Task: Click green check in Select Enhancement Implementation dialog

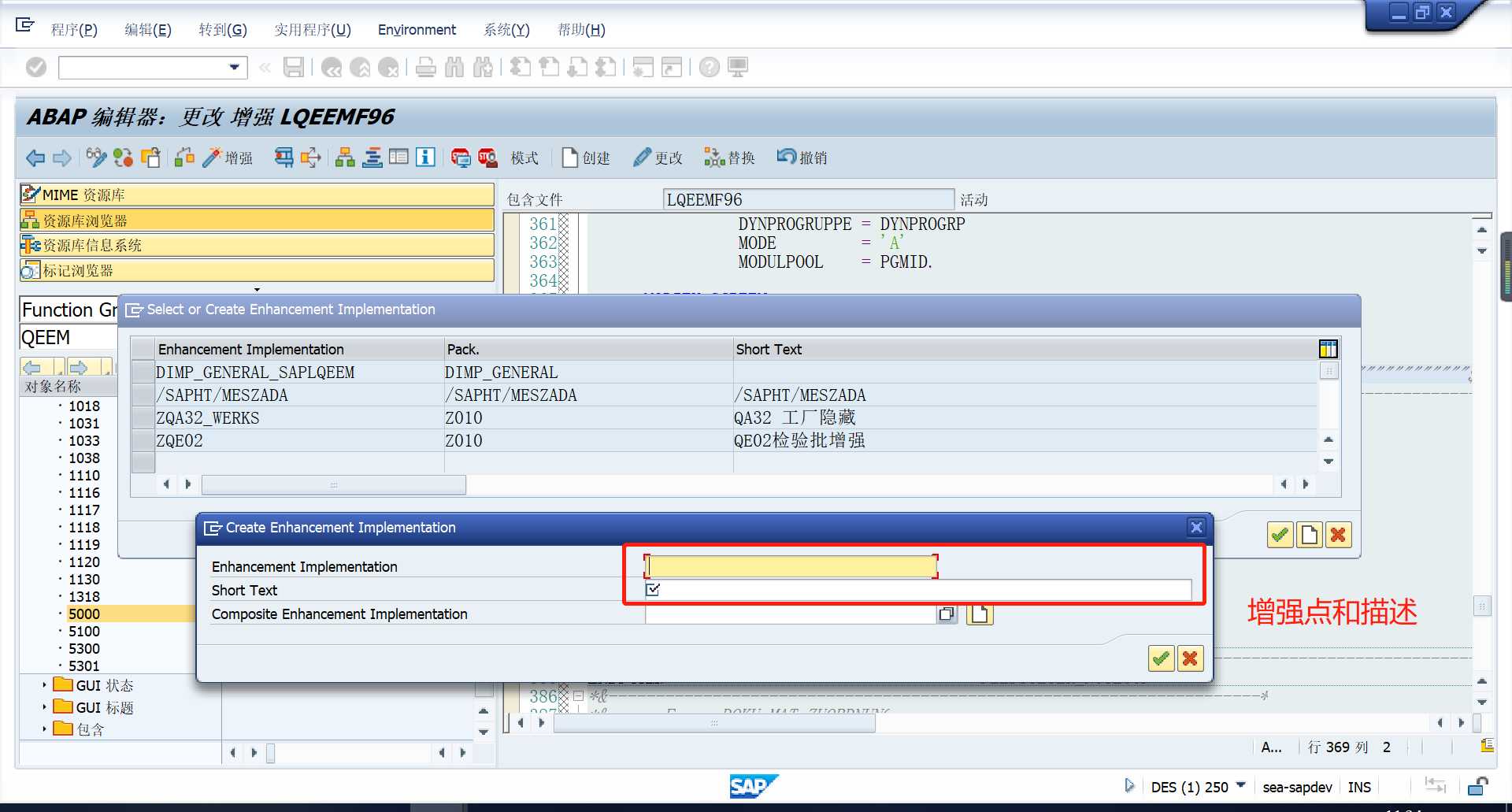Action: [1280, 536]
